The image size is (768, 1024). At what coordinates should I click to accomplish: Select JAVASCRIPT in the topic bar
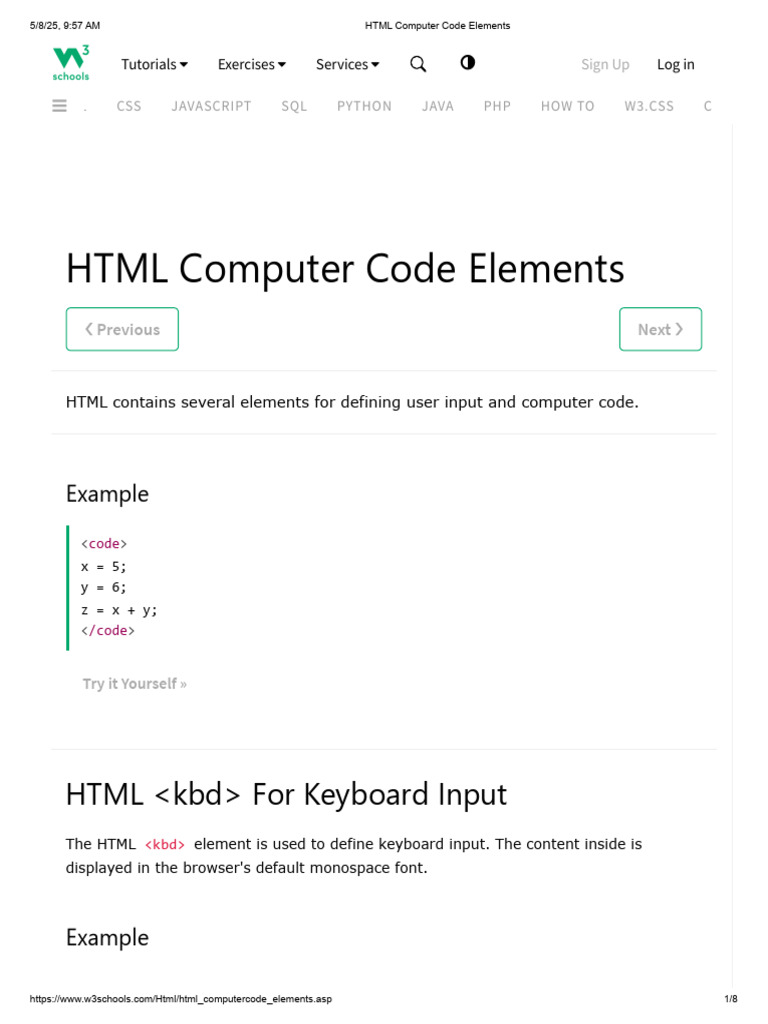point(211,106)
